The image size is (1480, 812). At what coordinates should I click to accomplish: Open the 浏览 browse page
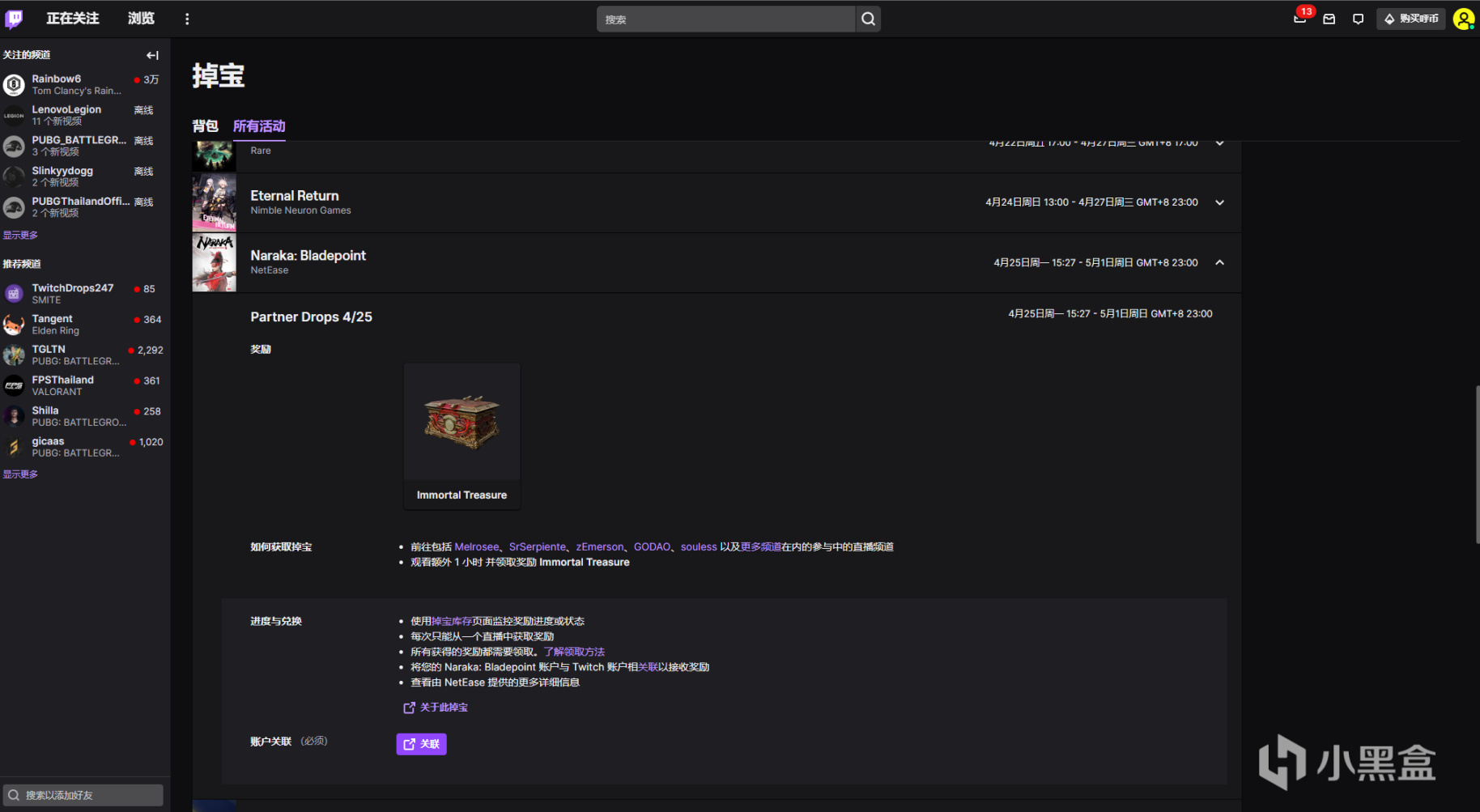pyautogui.click(x=141, y=19)
